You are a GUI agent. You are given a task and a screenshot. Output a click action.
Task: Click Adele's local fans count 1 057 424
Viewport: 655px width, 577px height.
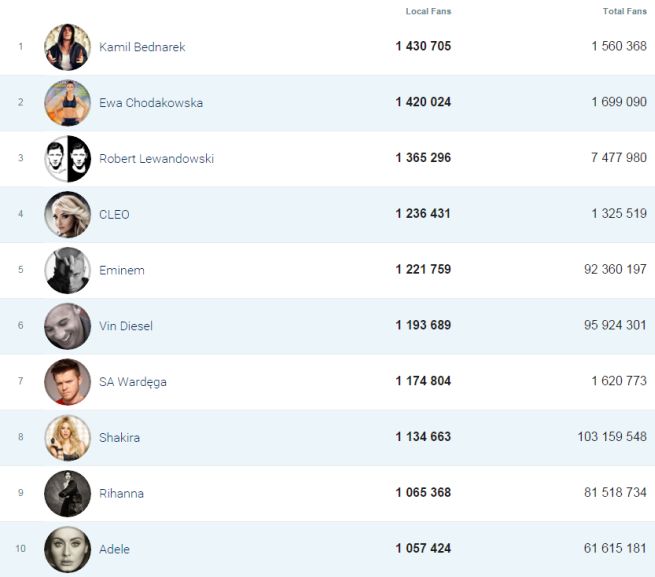click(423, 549)
